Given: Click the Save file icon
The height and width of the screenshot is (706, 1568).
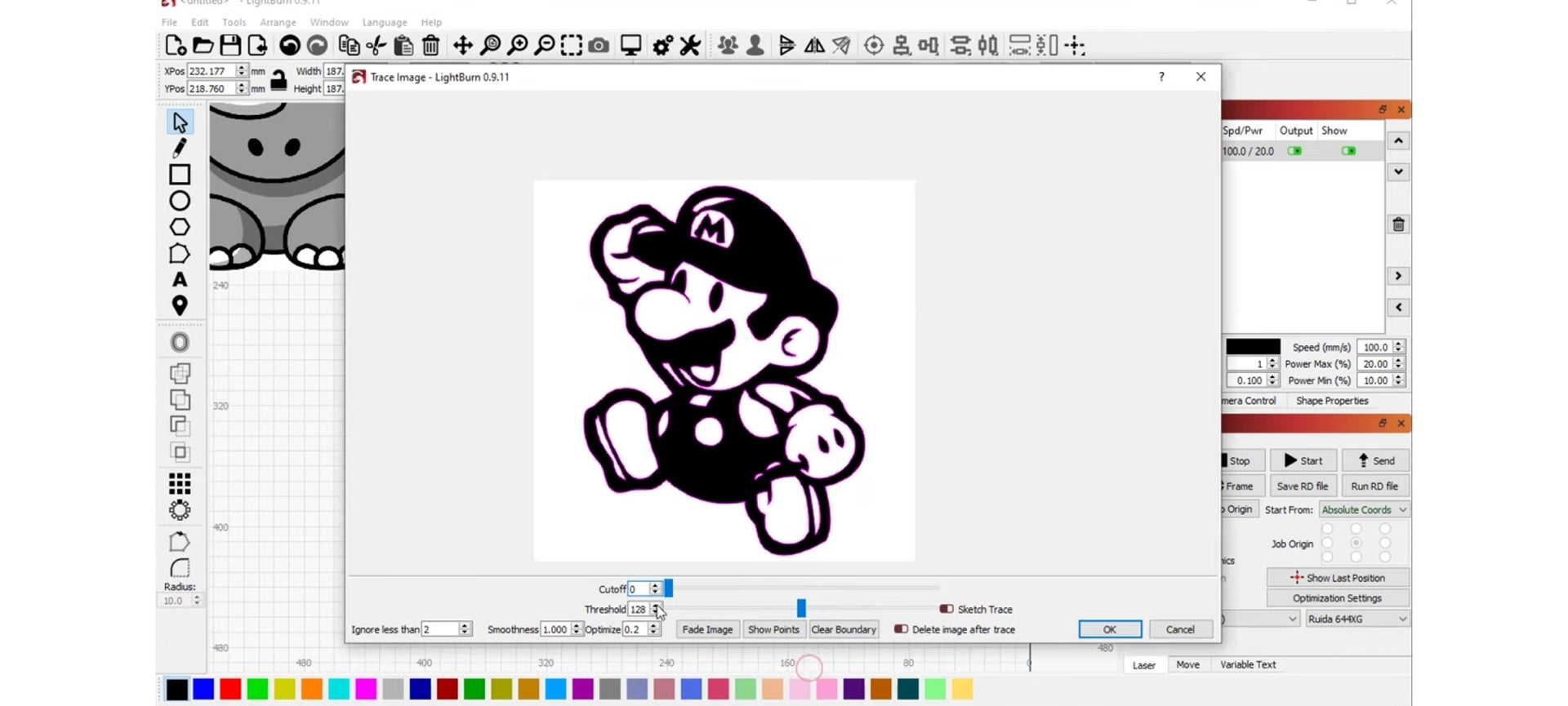Looking at the screenshot, I should (x=230, y=46).
